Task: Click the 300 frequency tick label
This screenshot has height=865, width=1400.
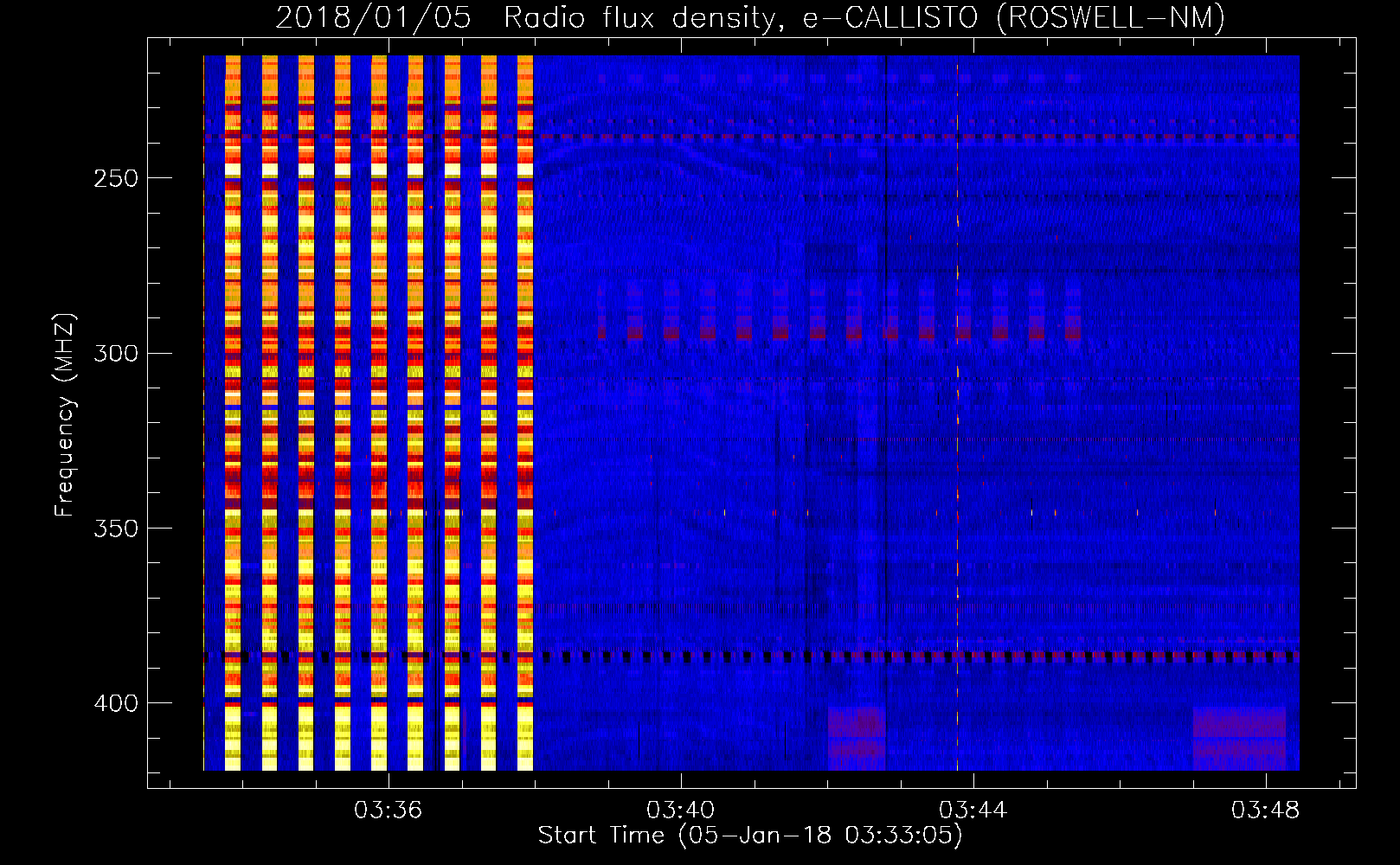Action: pyautogui.click(x=116, y=354)
